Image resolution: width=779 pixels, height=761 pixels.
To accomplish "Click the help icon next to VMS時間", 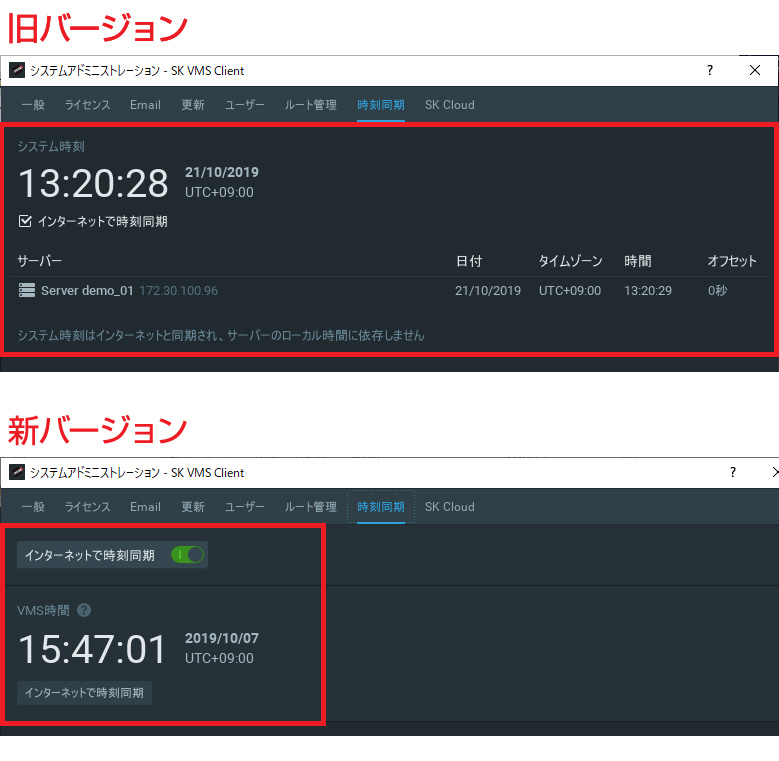I will (84, 610).
